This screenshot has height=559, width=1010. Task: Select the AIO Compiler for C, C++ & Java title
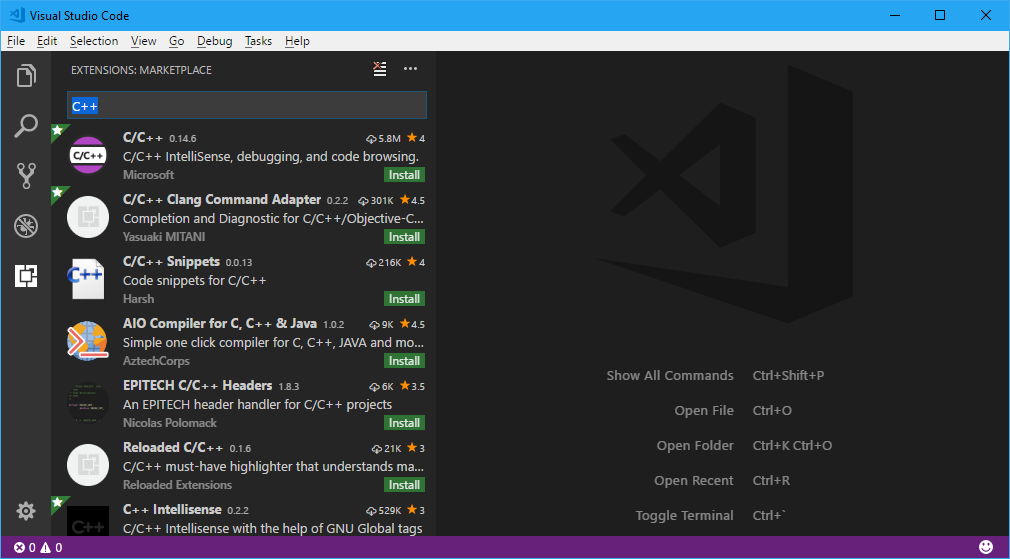click(220, 323)
